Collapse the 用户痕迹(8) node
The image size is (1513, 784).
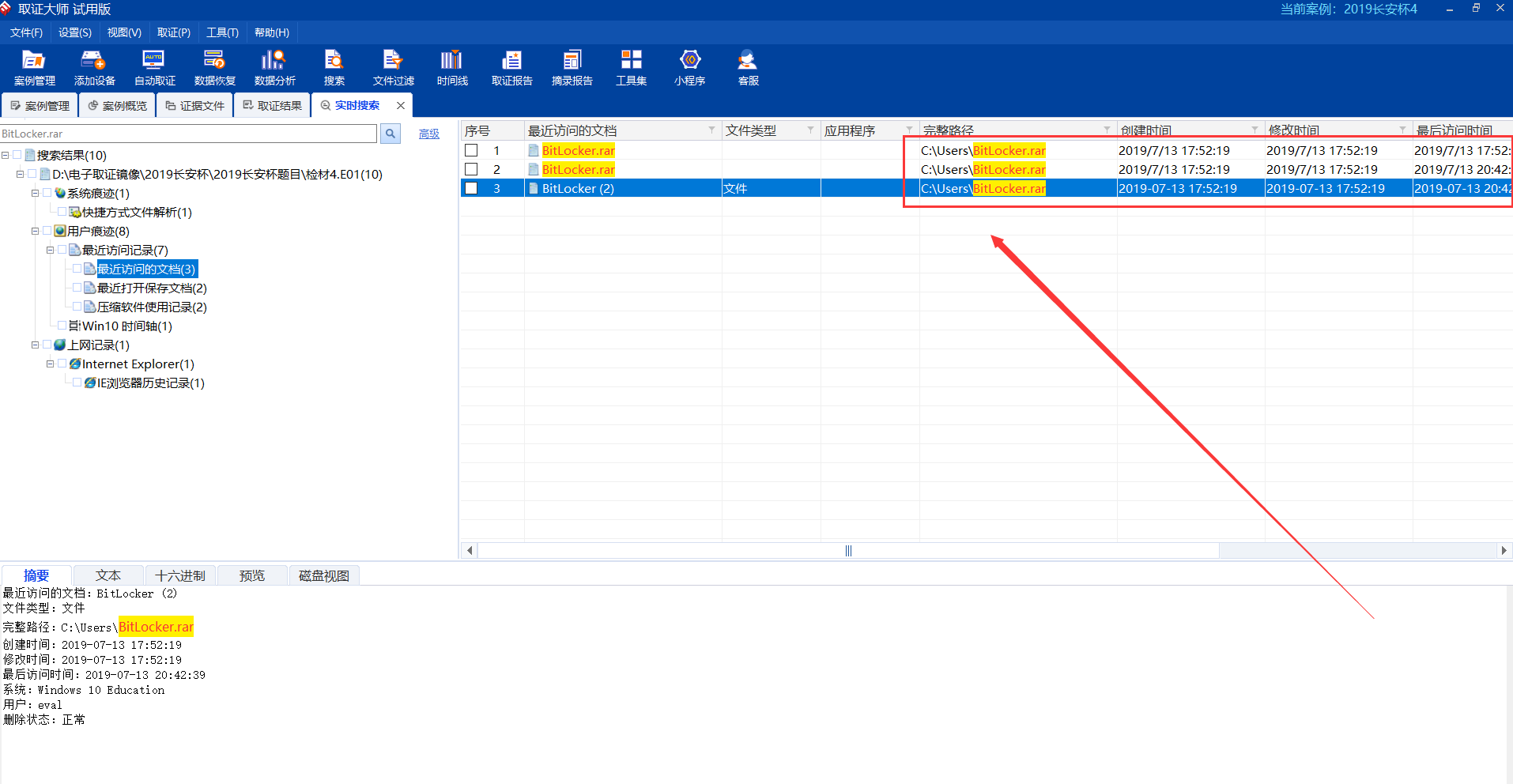(x=36, y=231)
